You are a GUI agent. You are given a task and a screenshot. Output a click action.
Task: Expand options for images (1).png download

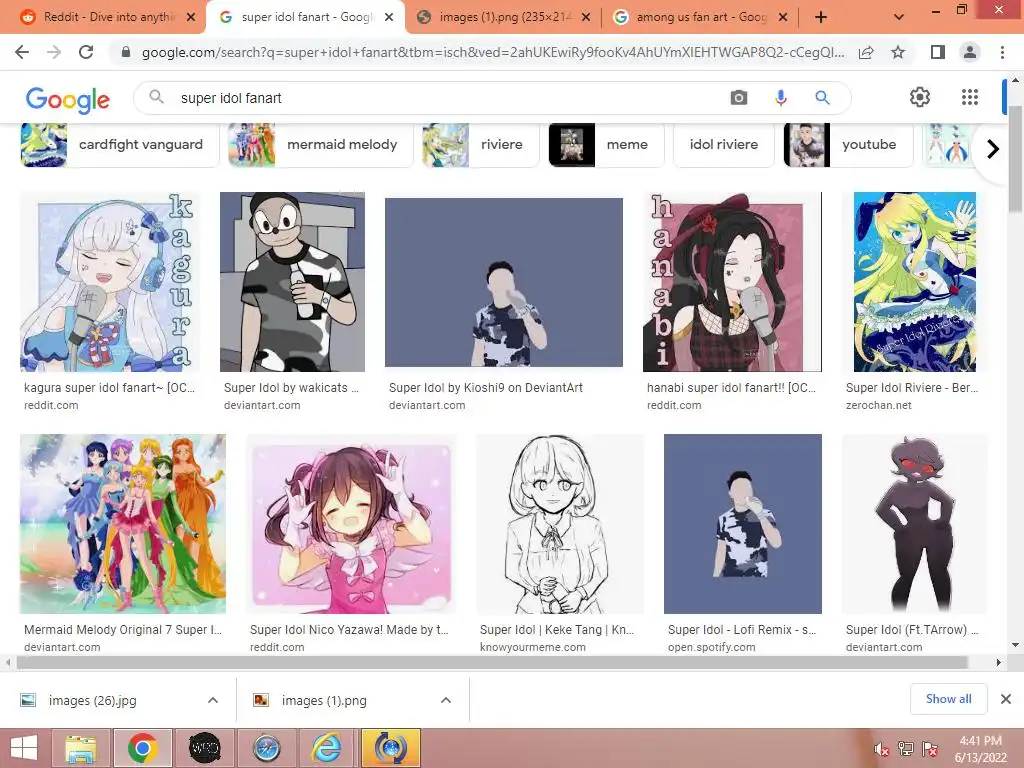446,700
